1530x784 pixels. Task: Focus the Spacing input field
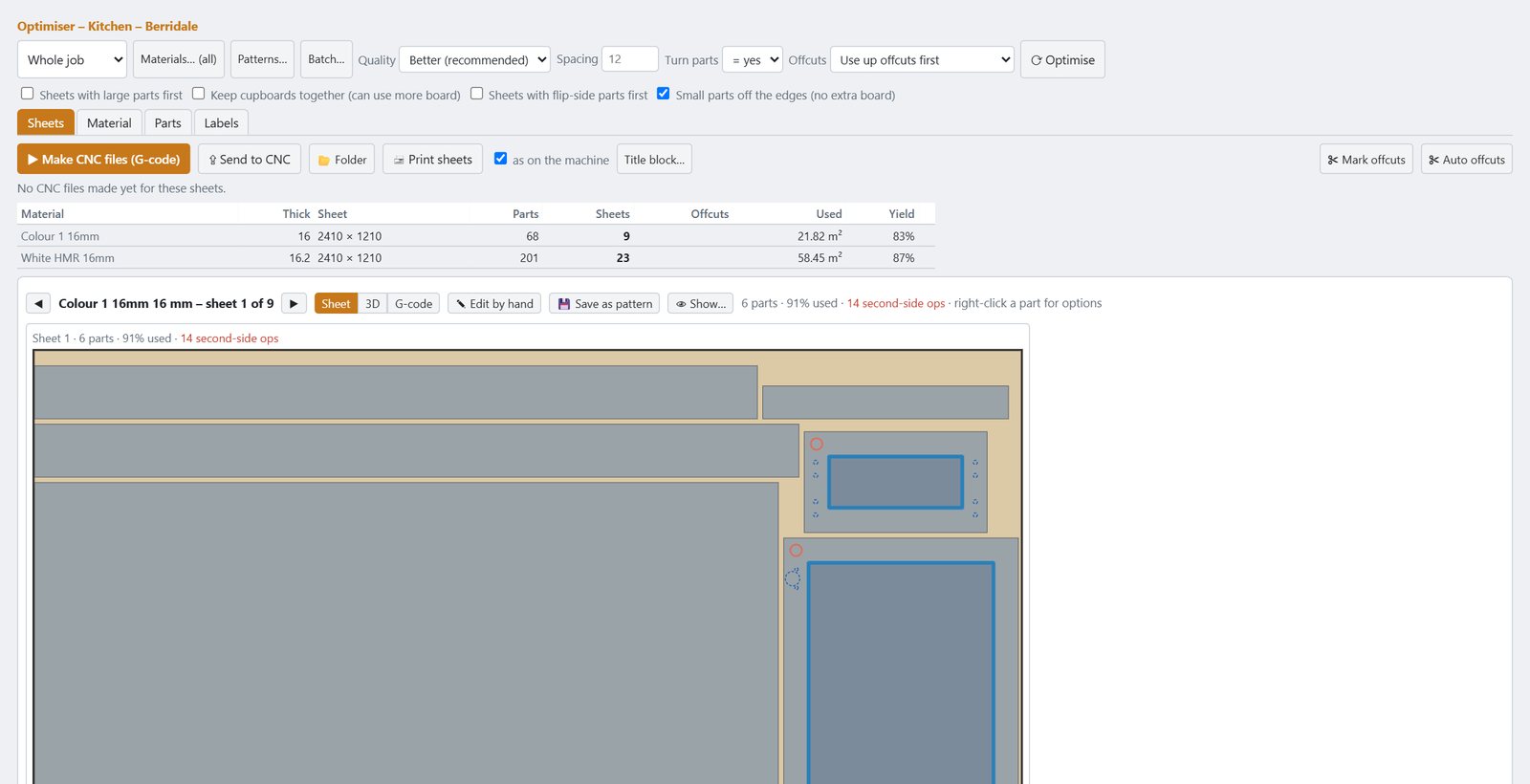(629, 59)
